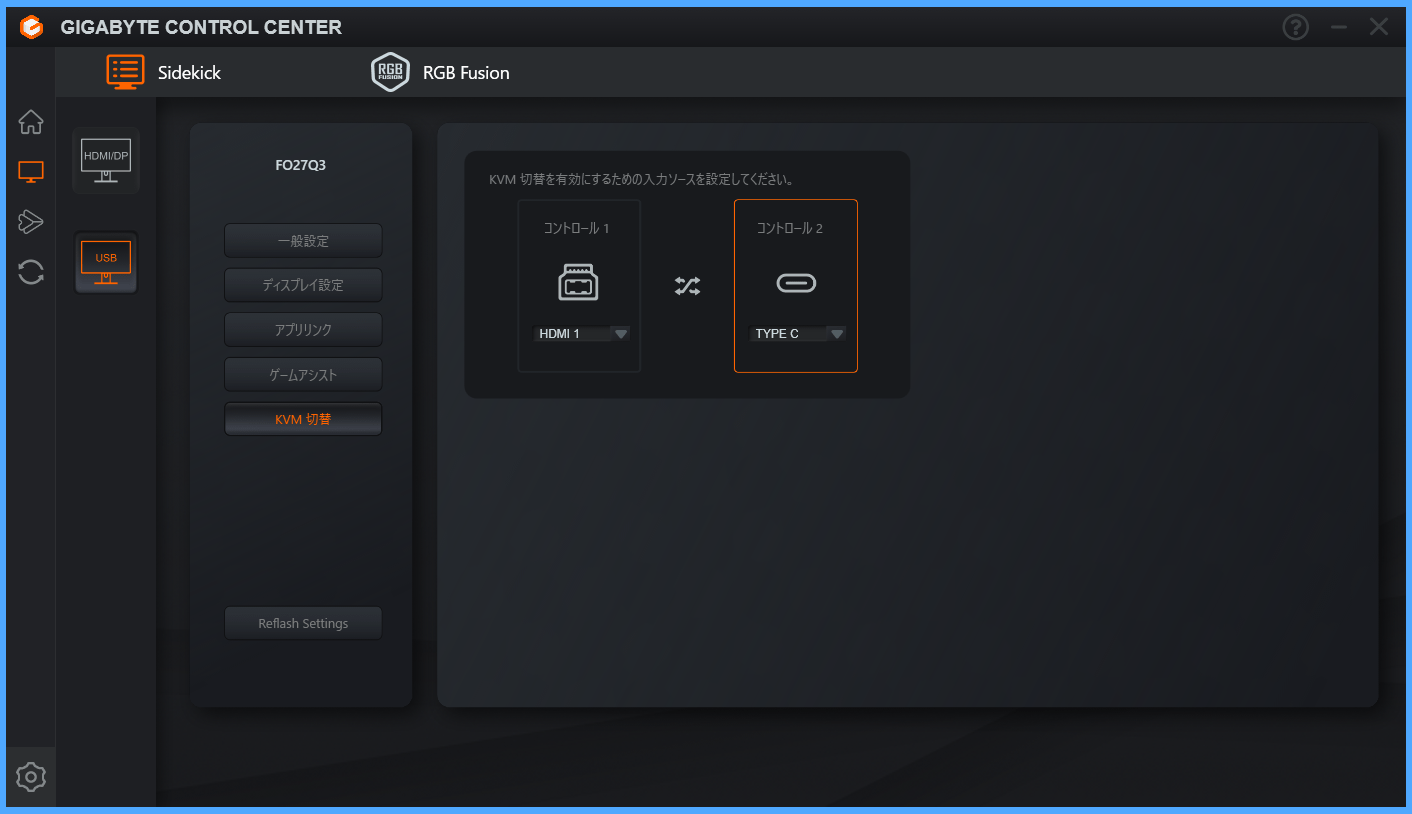
Task: Select the コントロール 2 card
Action: 796,286
